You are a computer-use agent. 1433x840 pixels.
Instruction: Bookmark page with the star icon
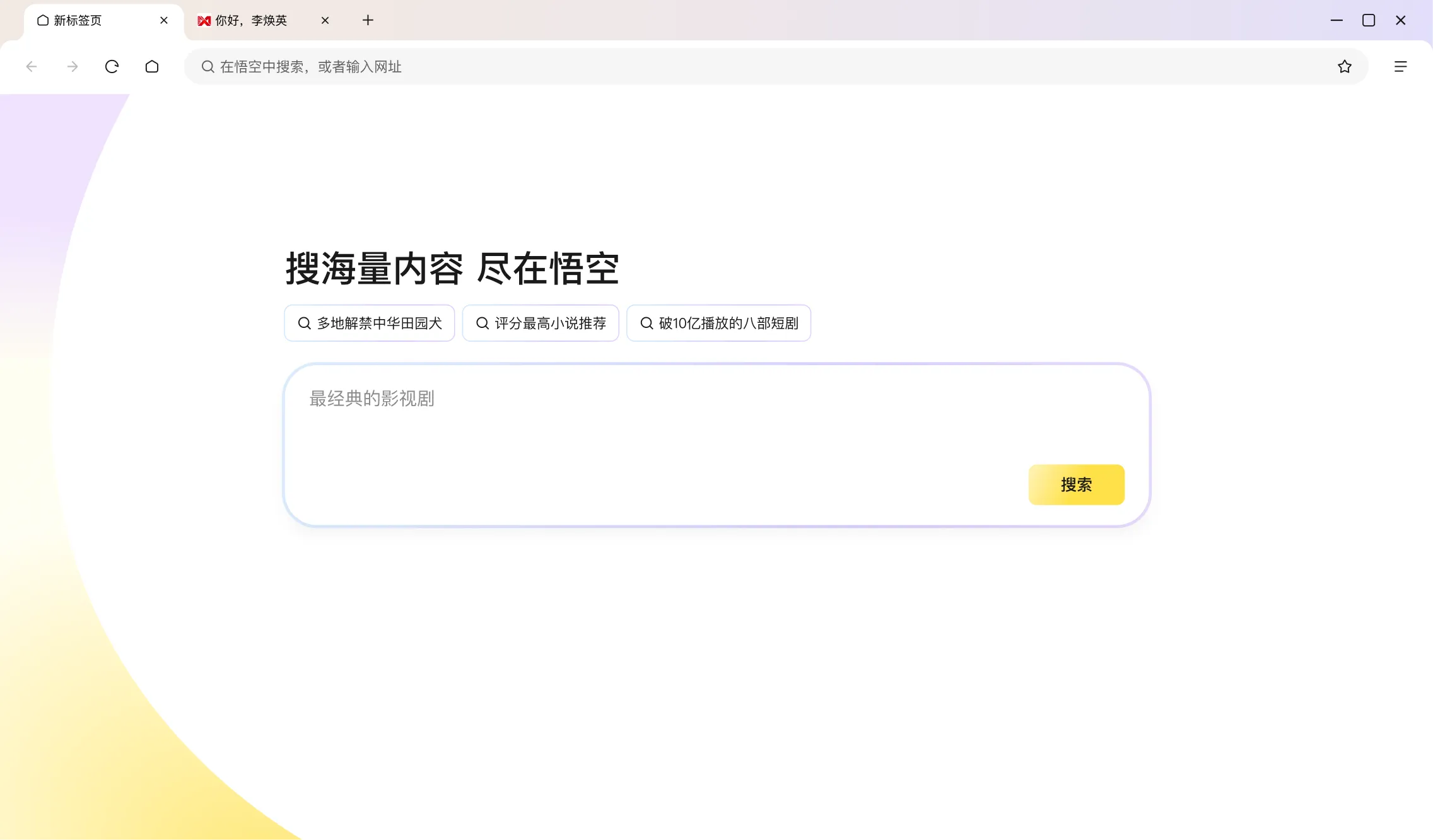[x=1345, y=66]
